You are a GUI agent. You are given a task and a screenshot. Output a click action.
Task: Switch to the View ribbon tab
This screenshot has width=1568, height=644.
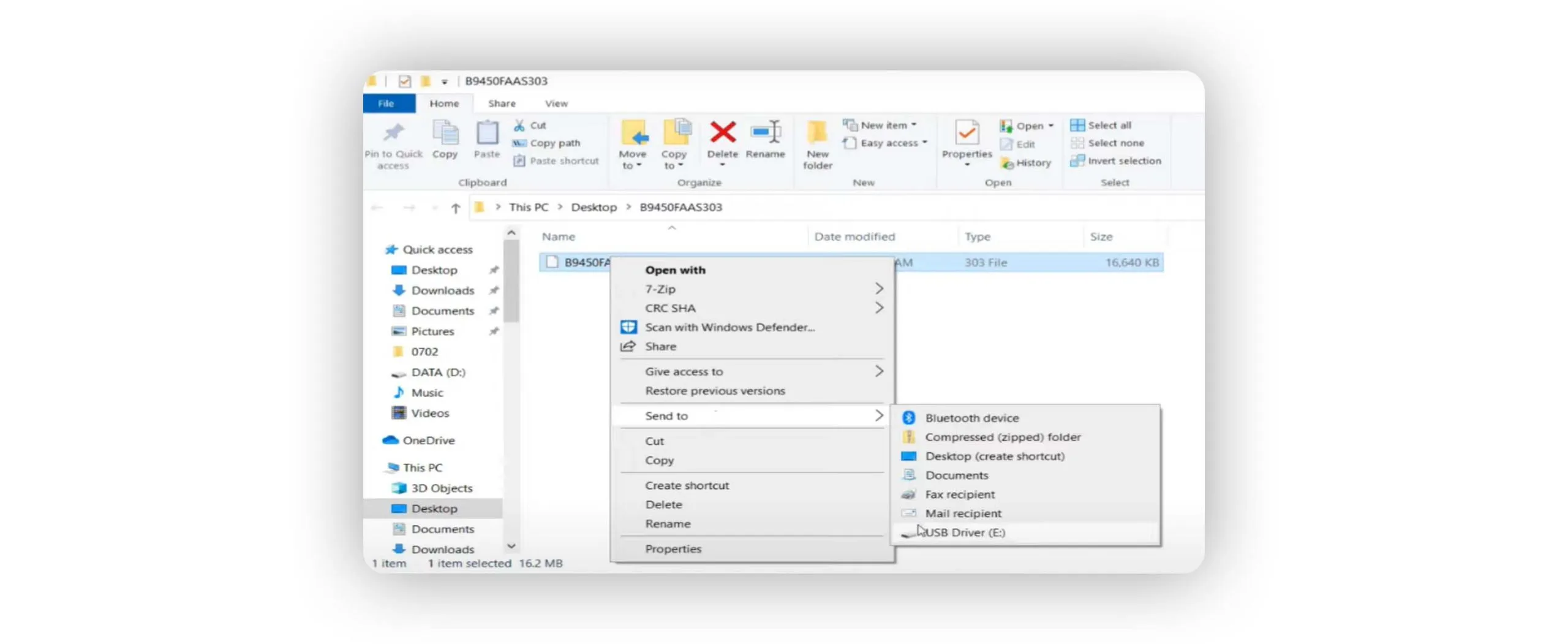pos(556,104)
